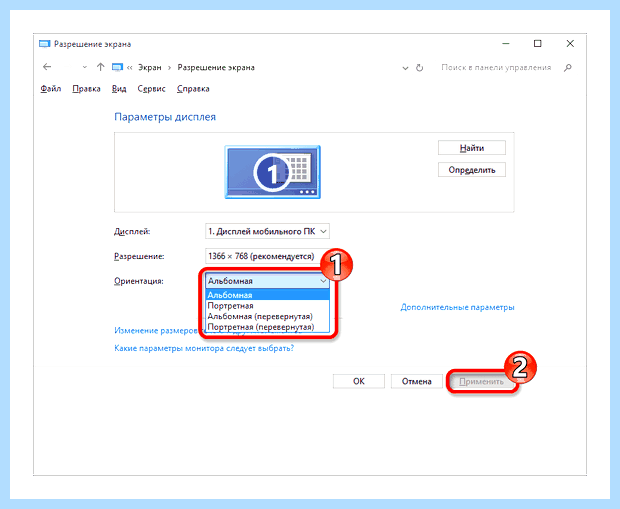
Task: Open the Сервис menu
Action: 151,89
